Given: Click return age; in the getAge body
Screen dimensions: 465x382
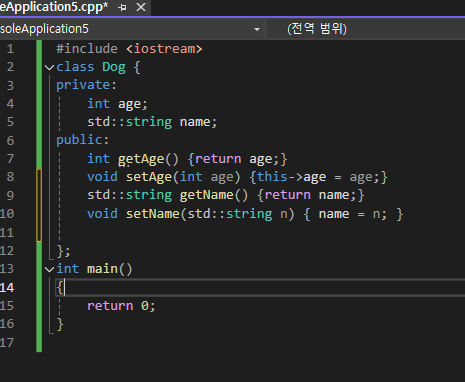Looking at the screenshot, I should (x=237, y=159).
